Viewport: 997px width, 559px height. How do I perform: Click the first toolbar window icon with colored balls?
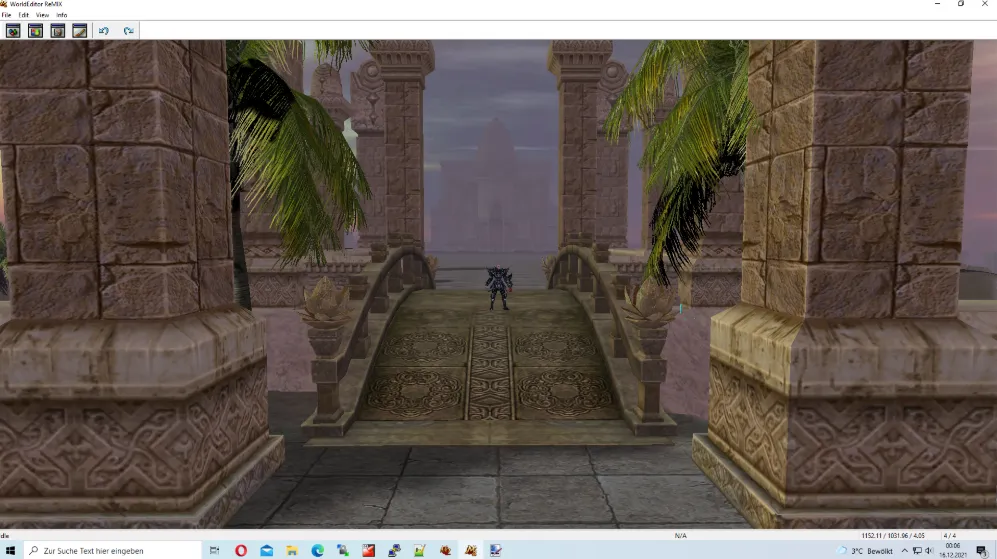pos(13,31)
